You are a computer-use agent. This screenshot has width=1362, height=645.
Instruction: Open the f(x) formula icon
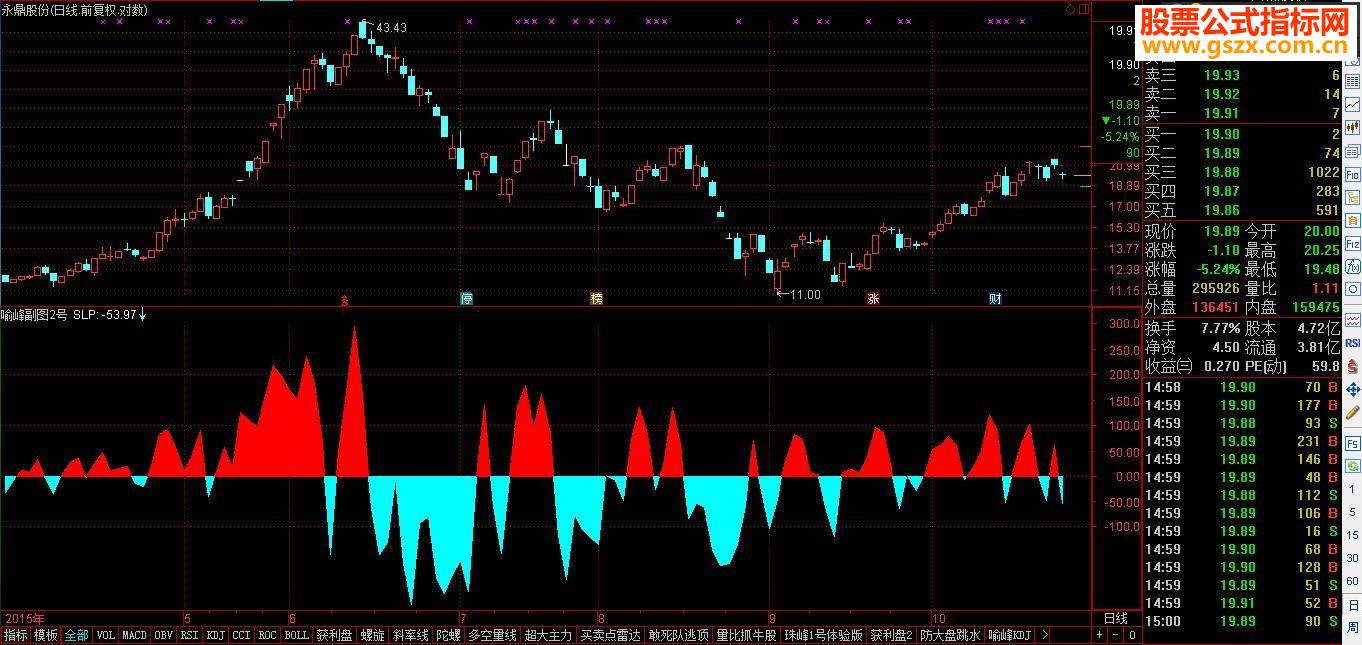click(1353, 266)
